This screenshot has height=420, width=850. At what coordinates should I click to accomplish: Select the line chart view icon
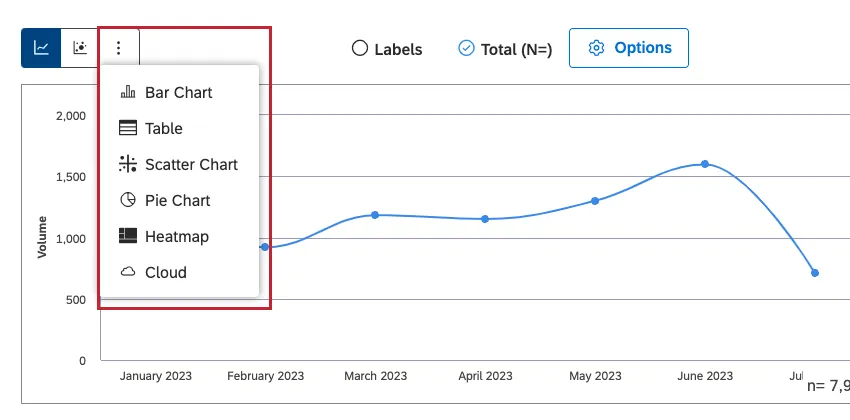(41, 47)
